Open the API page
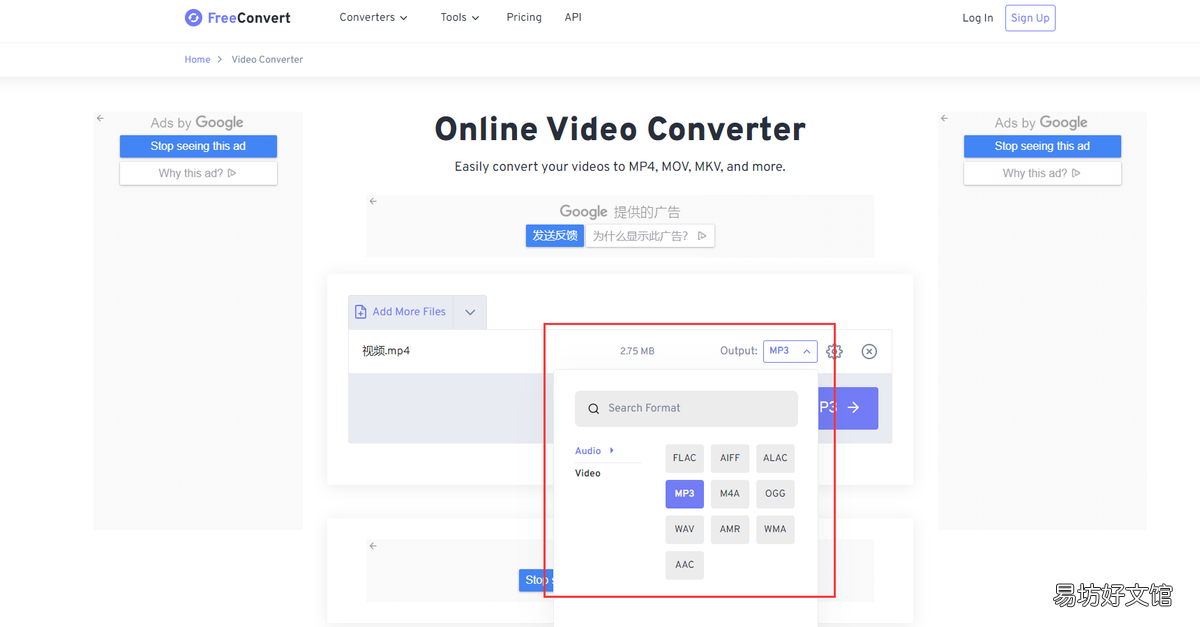This screenshot has width=1200, height=627. (x=573, y=18)
